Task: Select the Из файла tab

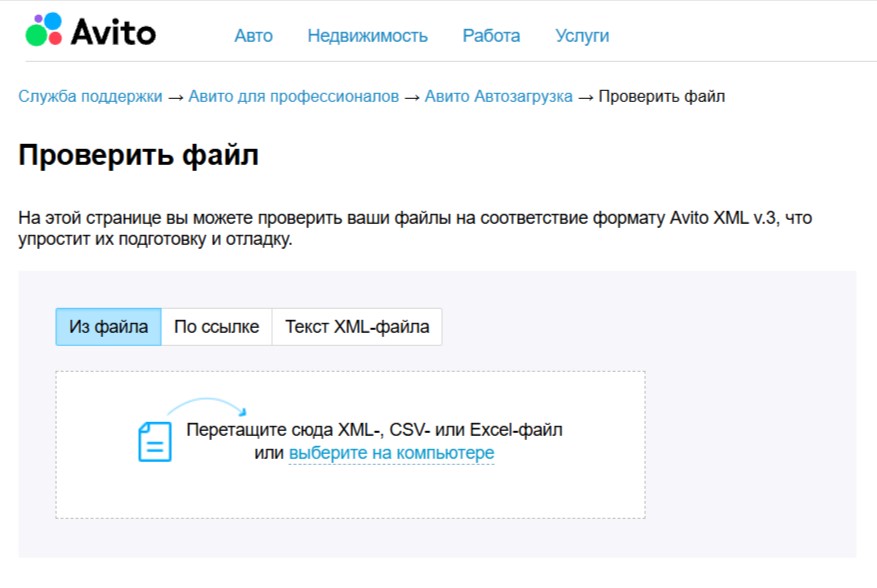Action: [109, 327]
